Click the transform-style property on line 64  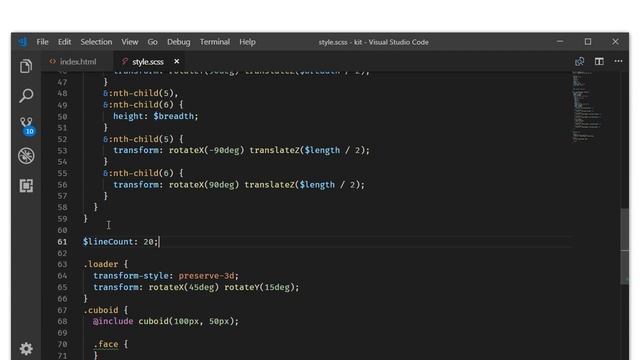click(131, 276)
